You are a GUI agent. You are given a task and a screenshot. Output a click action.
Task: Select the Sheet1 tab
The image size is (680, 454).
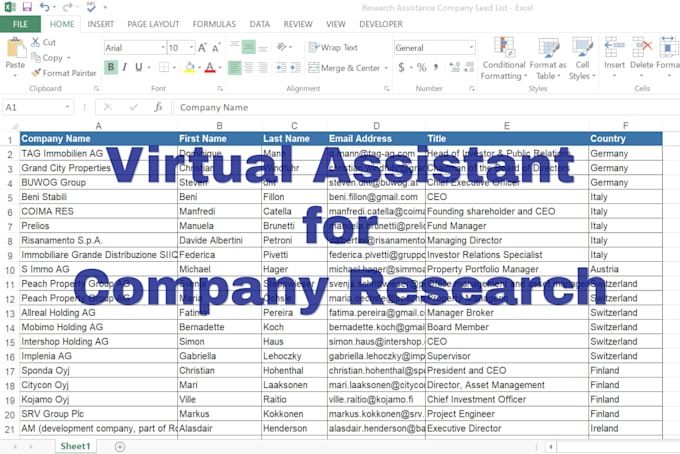(75, 446)
